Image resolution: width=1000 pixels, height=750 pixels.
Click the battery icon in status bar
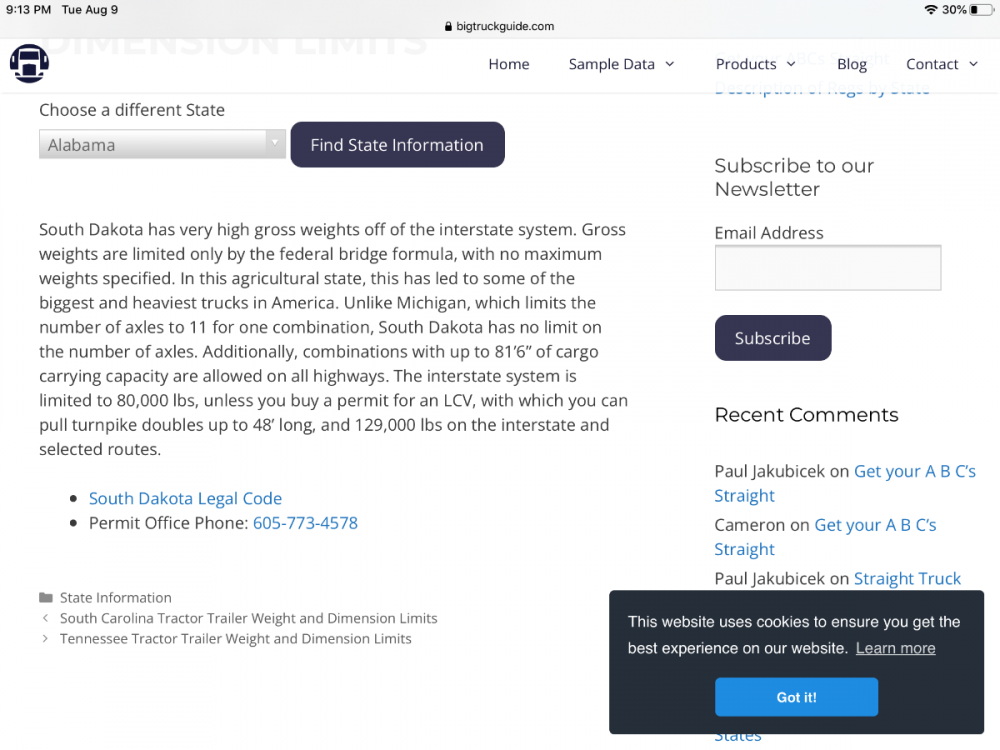point(982,10)
